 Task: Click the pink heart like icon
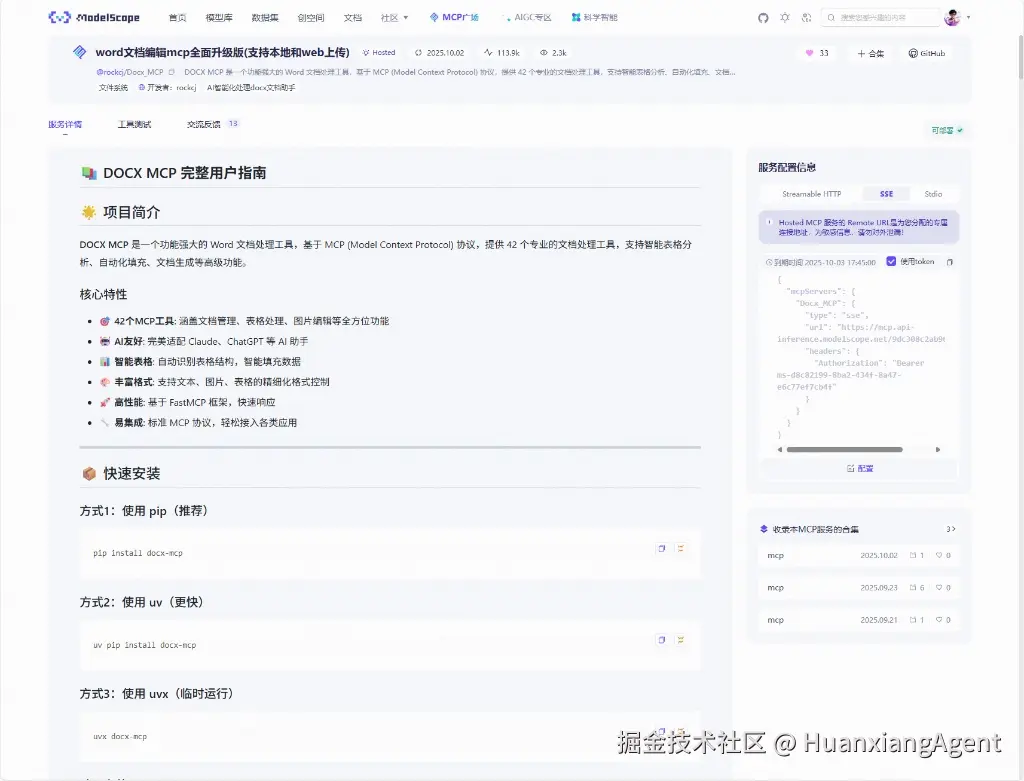(x=809, y=53)
